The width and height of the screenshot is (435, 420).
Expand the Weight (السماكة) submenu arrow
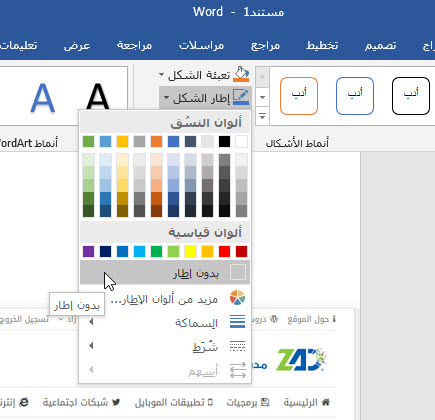point(91,322)
